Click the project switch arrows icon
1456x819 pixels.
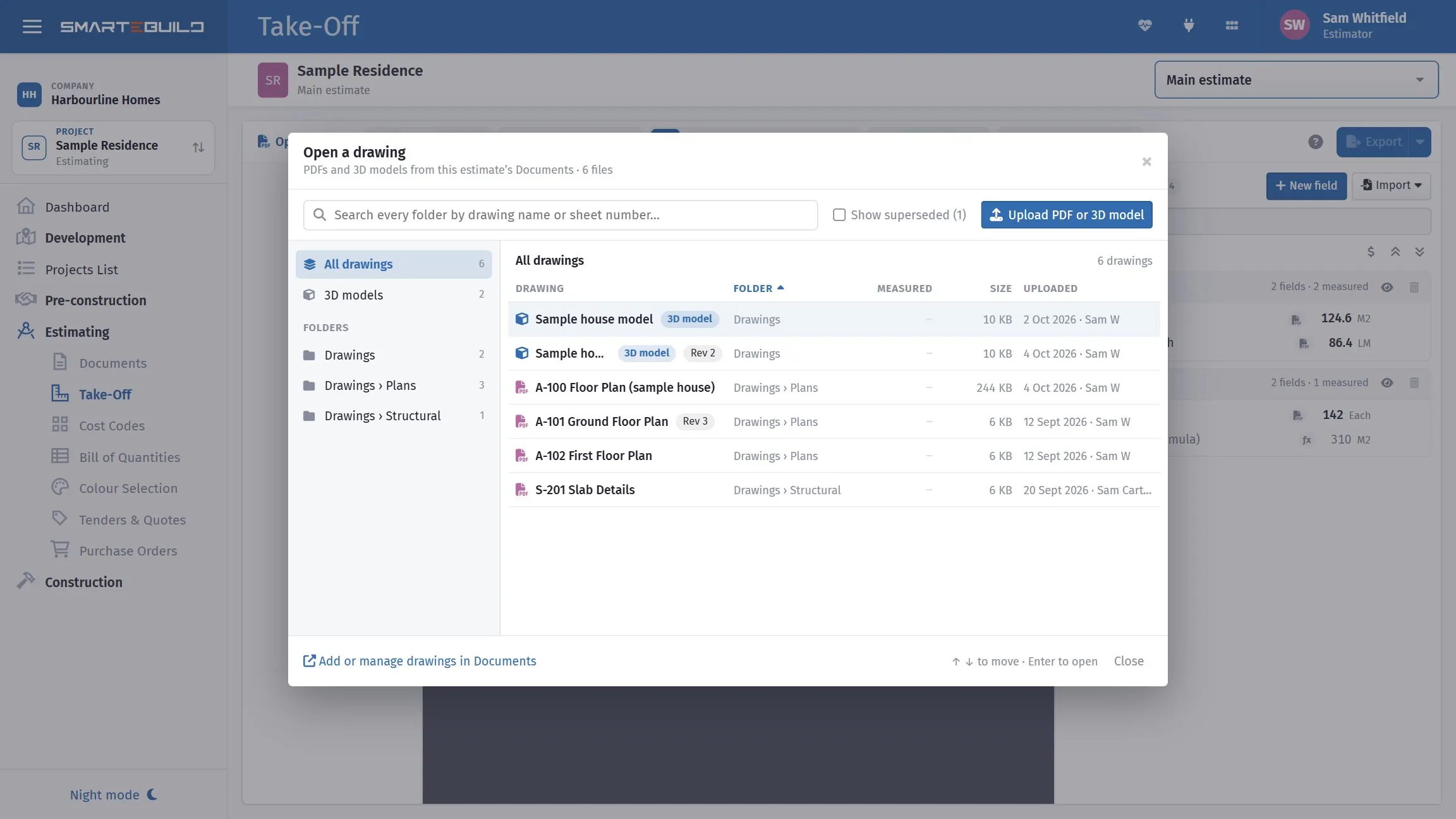point(198,147)
